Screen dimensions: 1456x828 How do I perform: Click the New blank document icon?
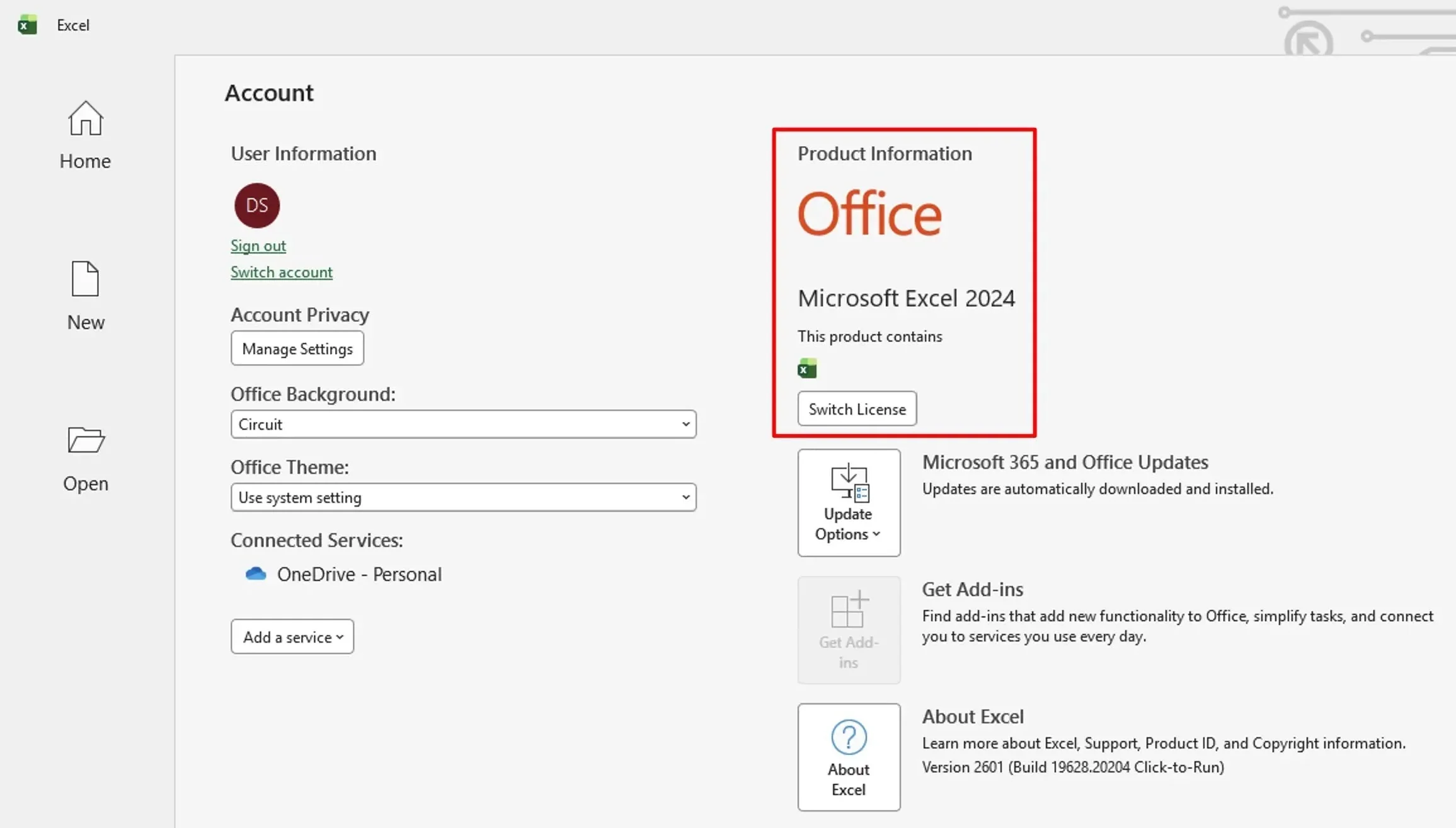tap(85, 279)
